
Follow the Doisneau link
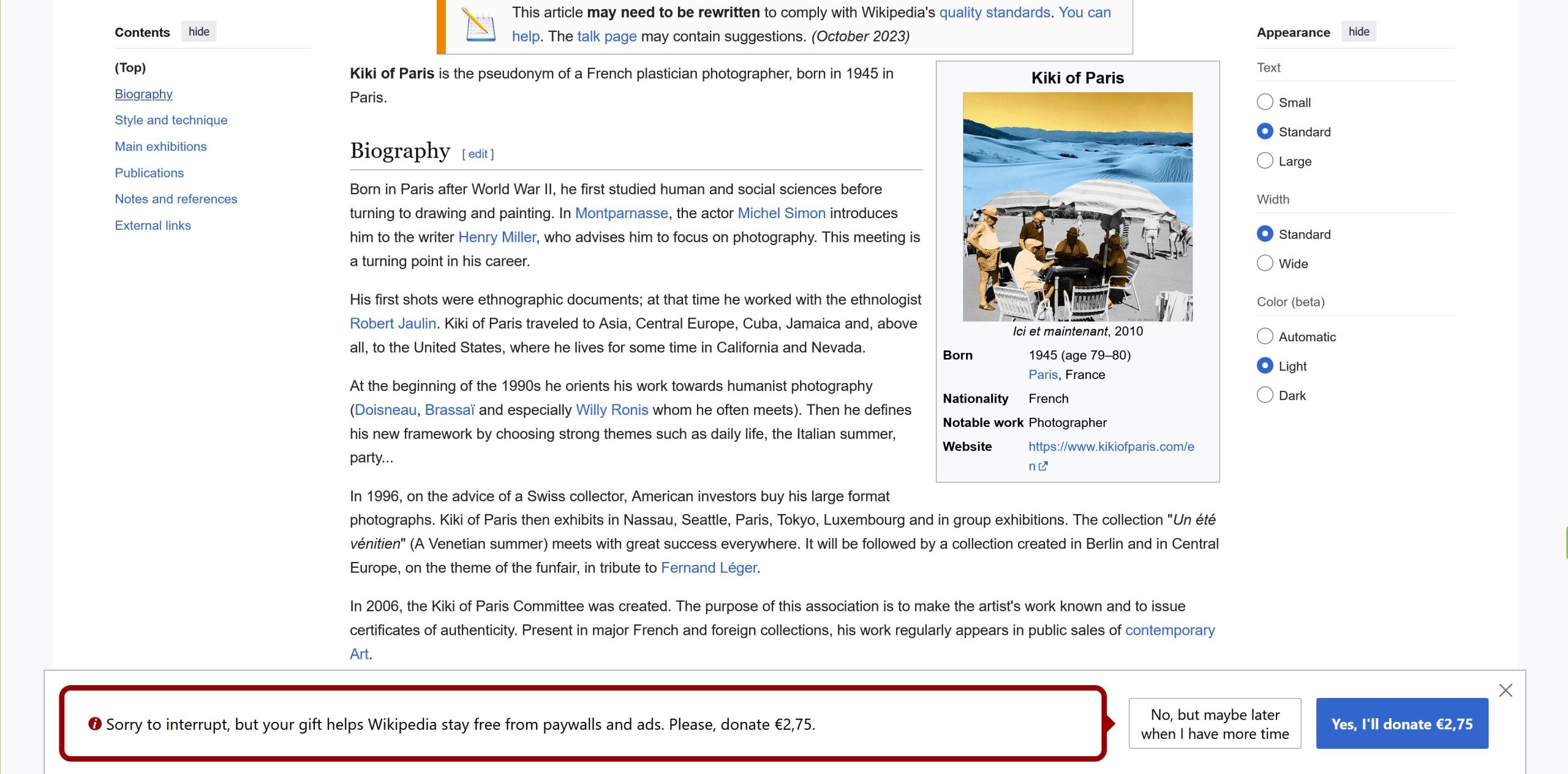[385, 410]
